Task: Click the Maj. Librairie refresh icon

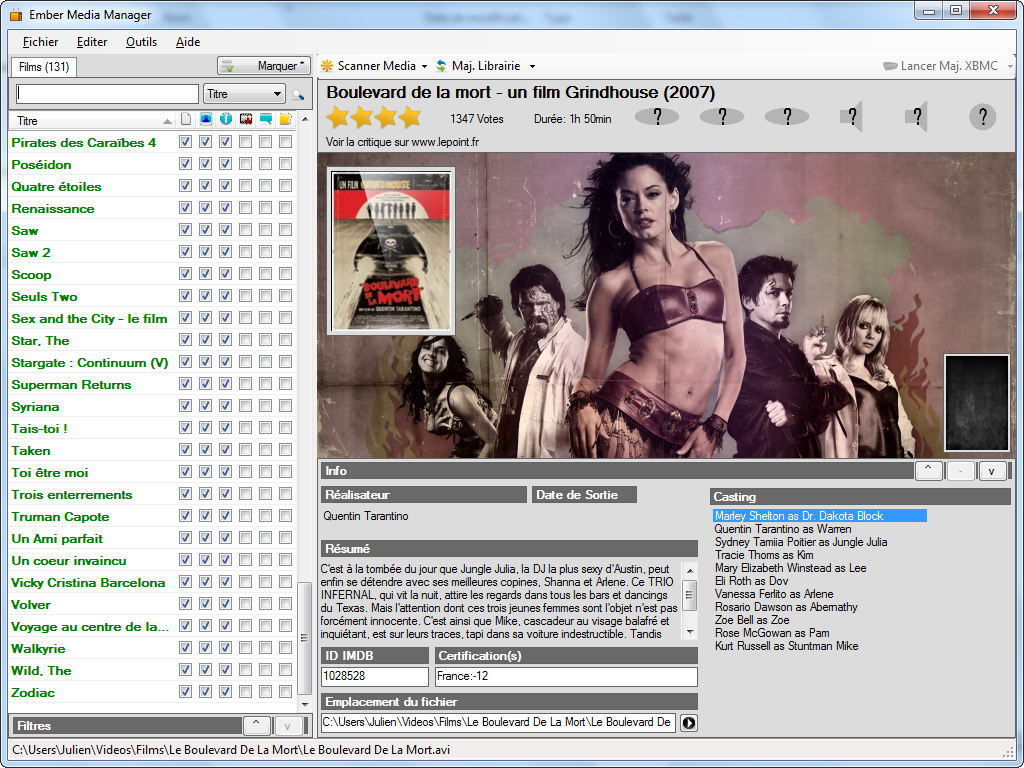Action: pyautogui.click(x=441, y=66)
